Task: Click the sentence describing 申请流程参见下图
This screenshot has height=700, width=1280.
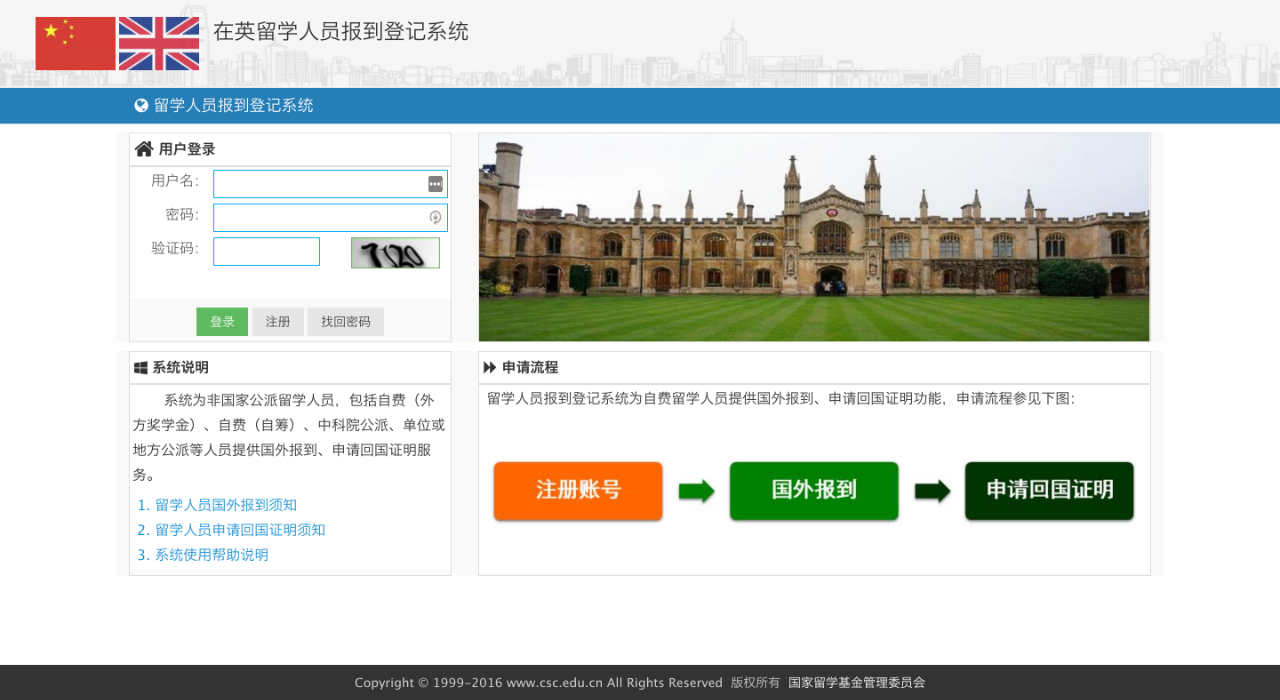Action: (x=781, y=398)
